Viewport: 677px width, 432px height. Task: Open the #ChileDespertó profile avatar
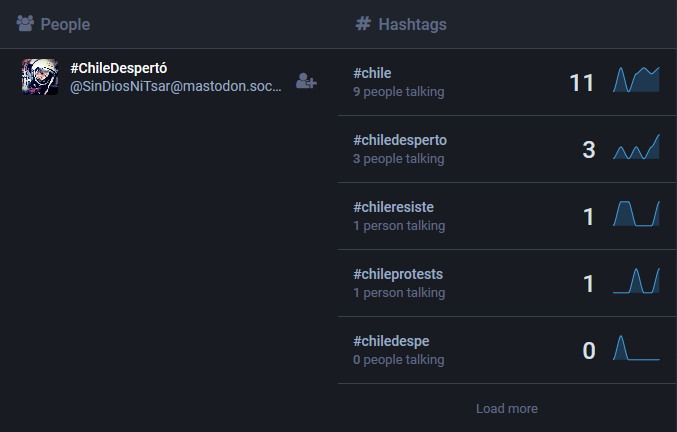click(x=40, y=77)
